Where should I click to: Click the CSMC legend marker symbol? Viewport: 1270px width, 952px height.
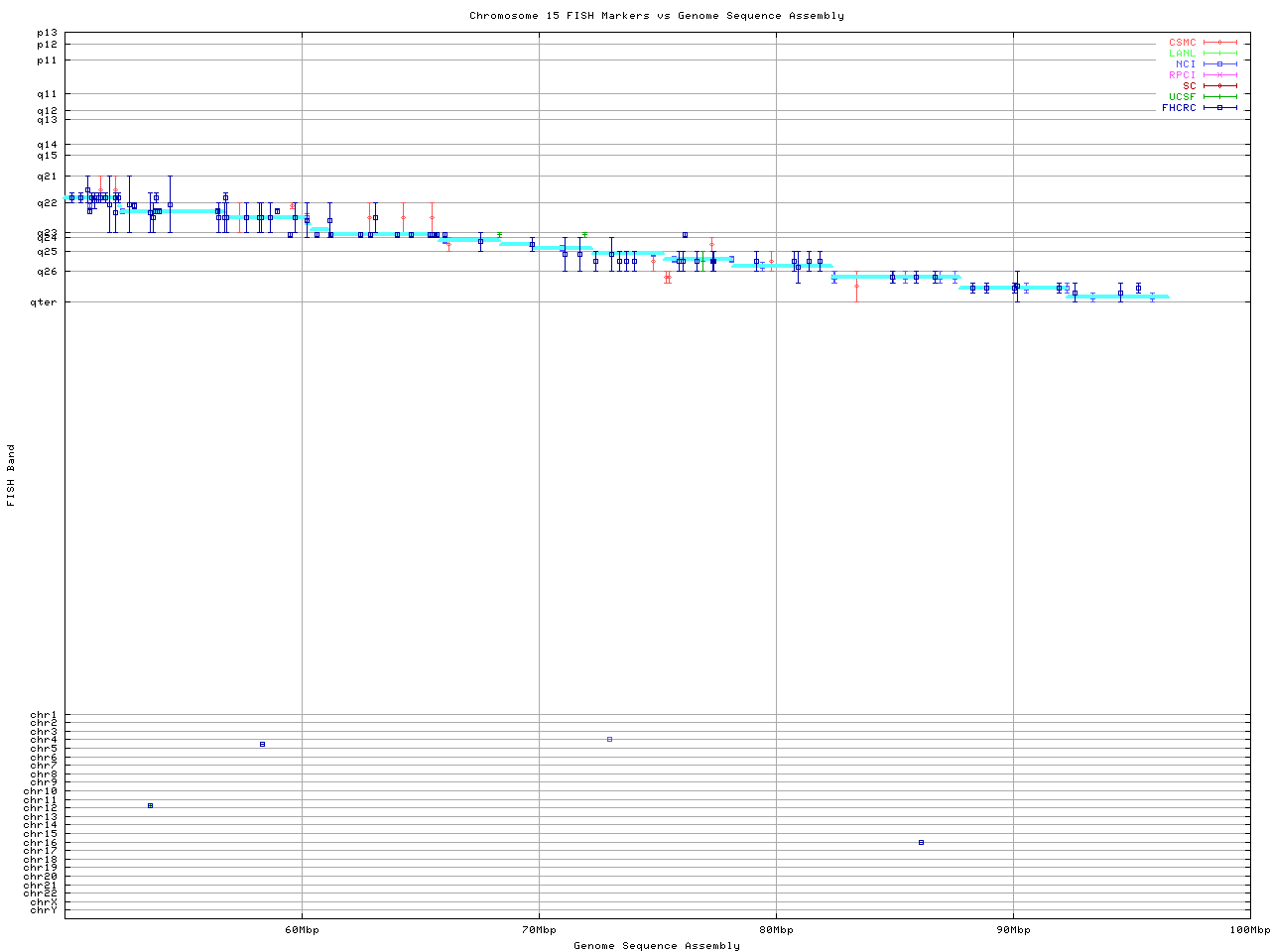tap(1219, 43)
